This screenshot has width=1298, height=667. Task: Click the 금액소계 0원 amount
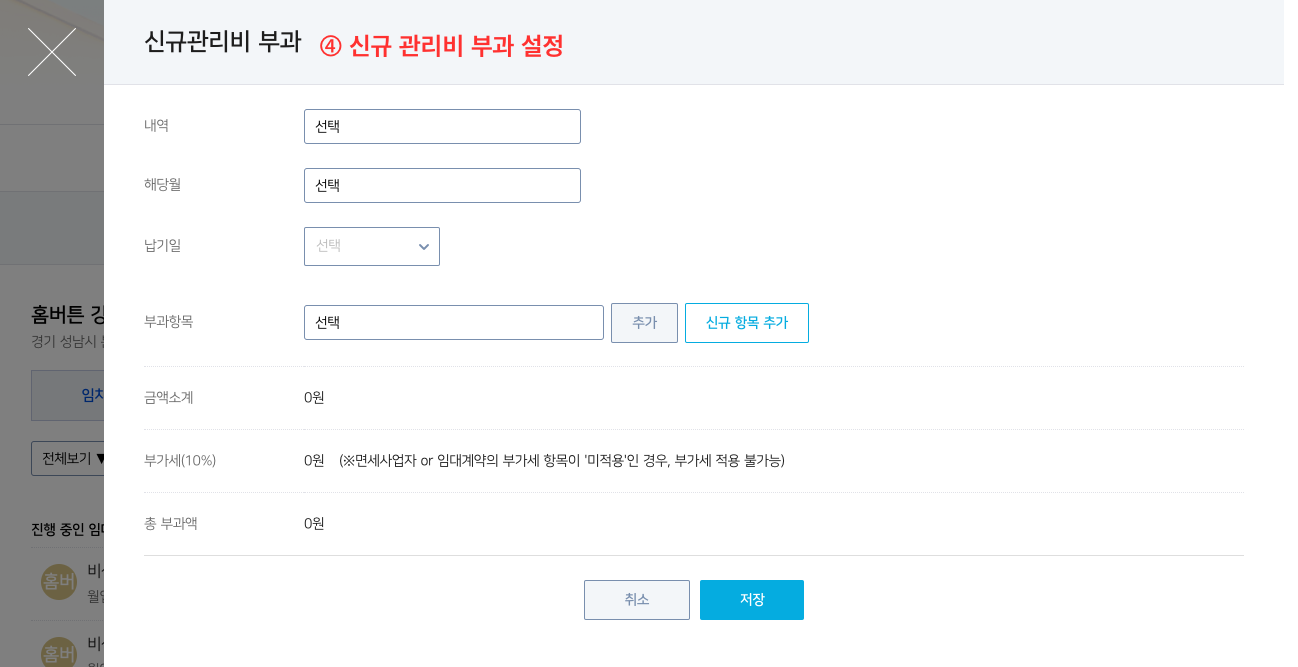tap(314, 398)
